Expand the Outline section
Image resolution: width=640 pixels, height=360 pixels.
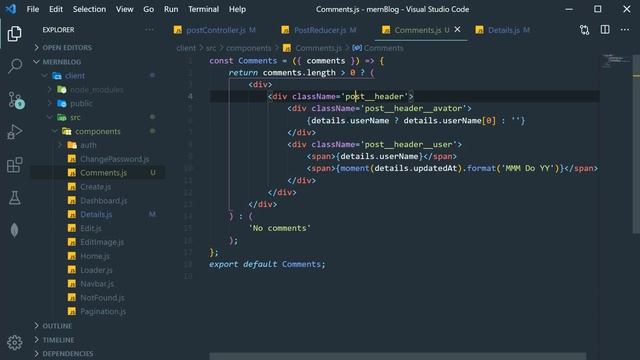tap(57, 326)
